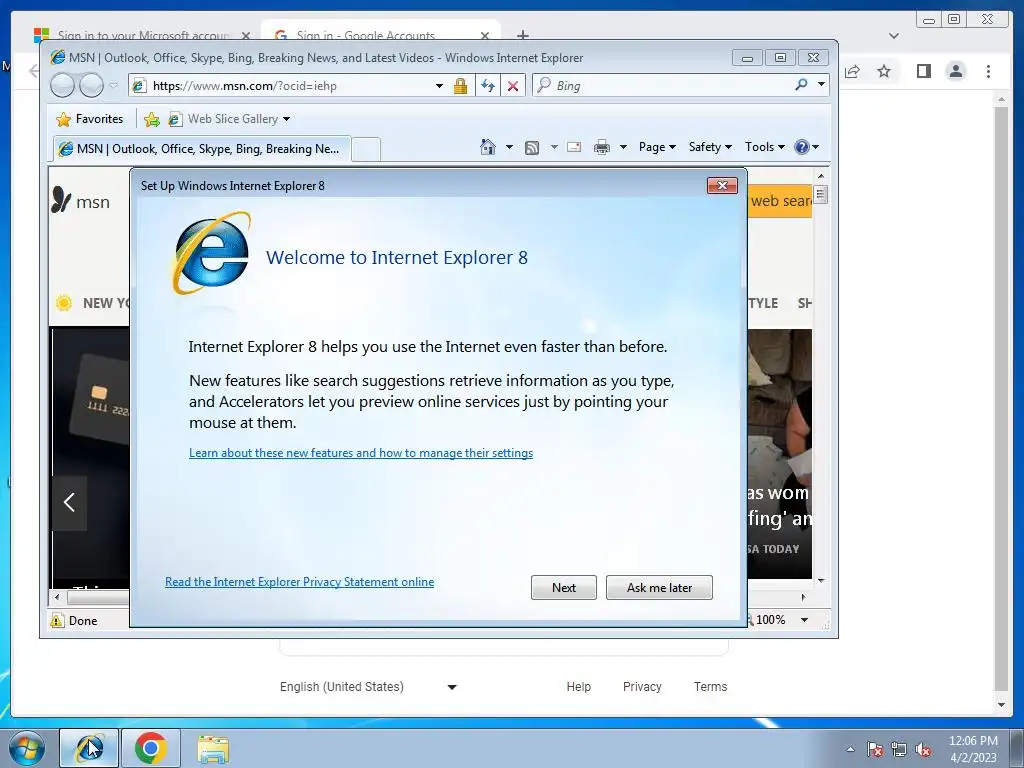The width and height of the screenshot is (1024, 768).
Task: Click the muted volume tray icon
Action: tap(923, 749)
